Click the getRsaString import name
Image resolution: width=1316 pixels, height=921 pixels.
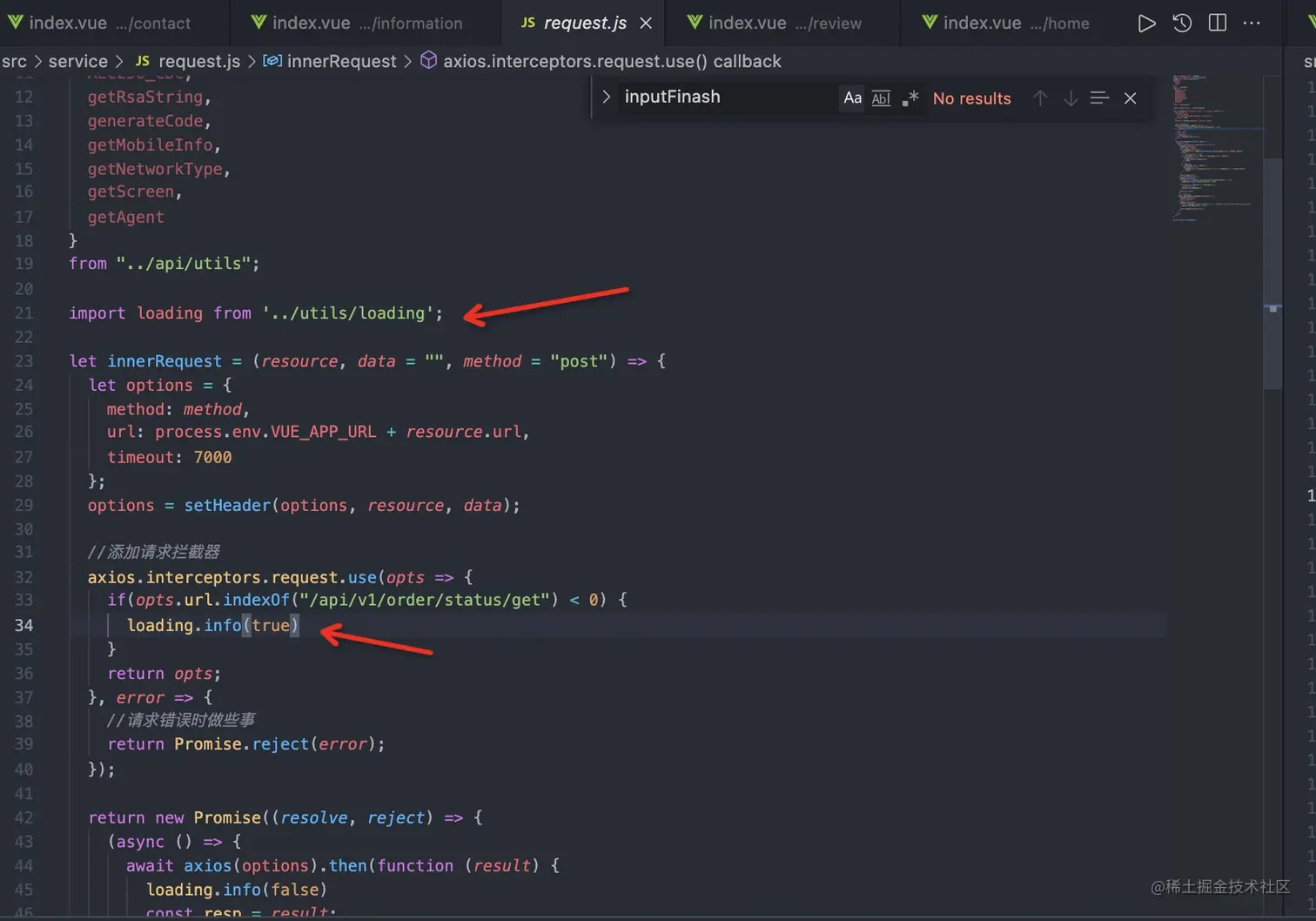(x=144, y=97)
